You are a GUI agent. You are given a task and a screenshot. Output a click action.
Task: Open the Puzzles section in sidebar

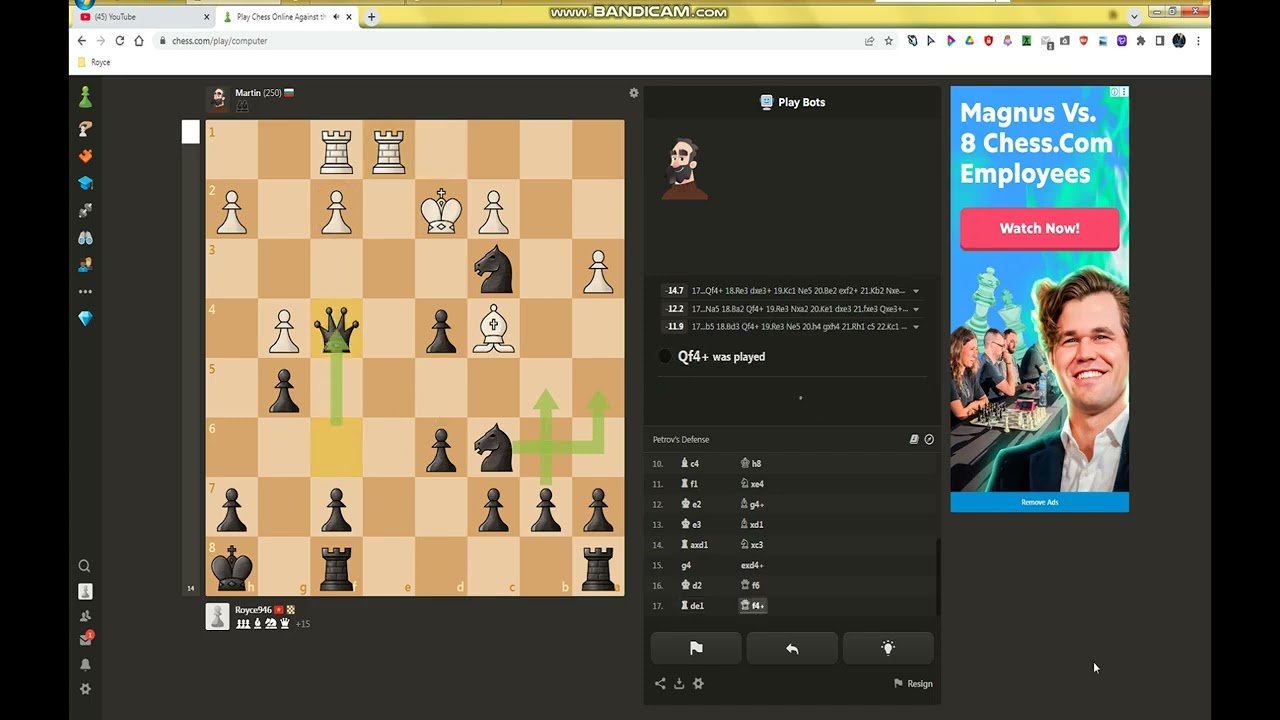coord(85,156)
